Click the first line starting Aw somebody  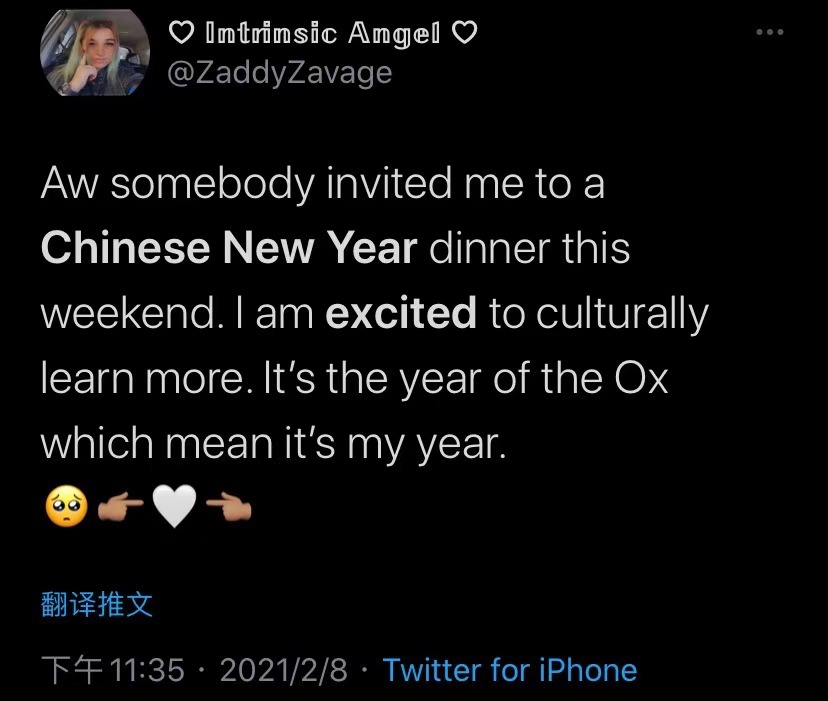coord(323,184)
